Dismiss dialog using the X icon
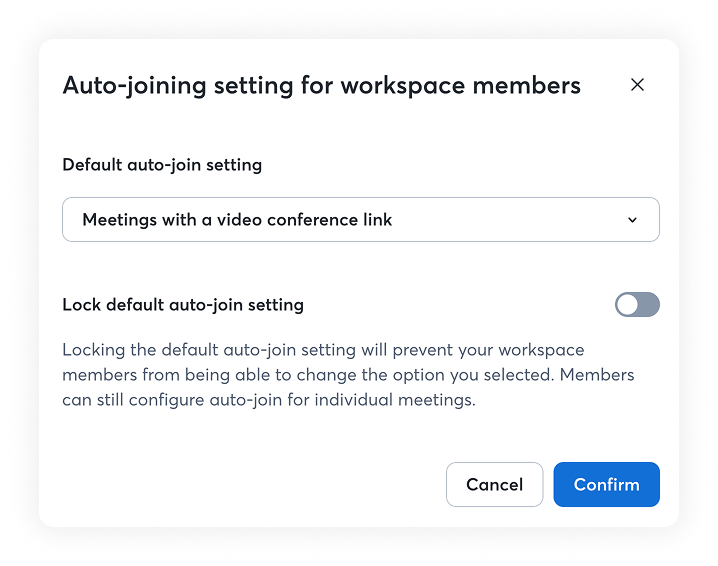This screenshot has height=566, width=718. (x=637, y=85)
